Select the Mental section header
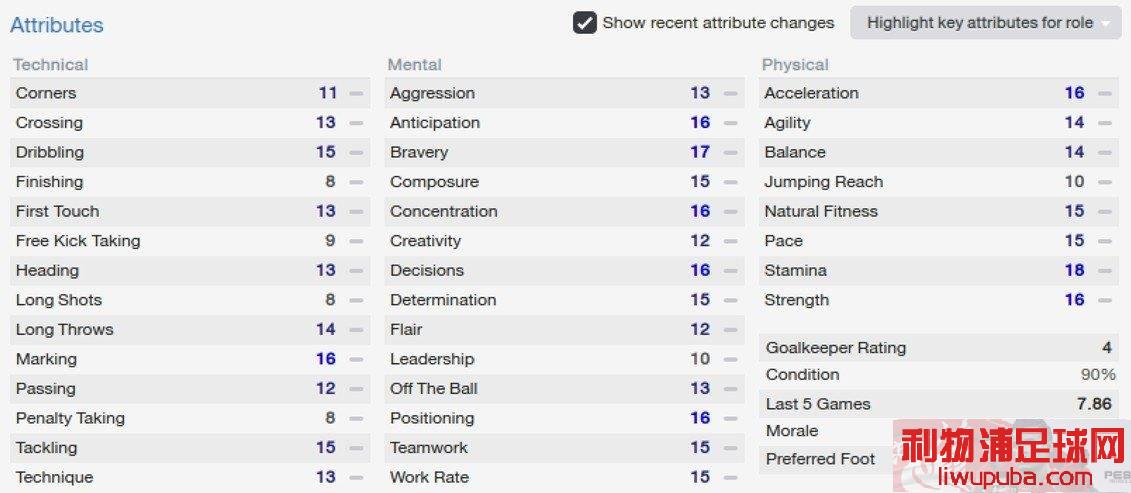 click(x=415, y=64)
